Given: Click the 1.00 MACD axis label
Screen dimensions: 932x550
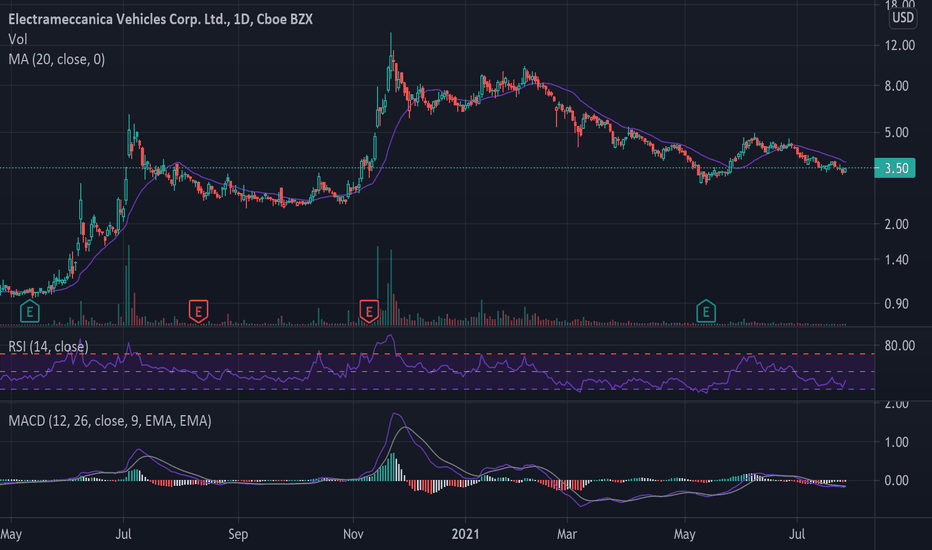Looking at the screenshot, I should [x=896, y=442].
